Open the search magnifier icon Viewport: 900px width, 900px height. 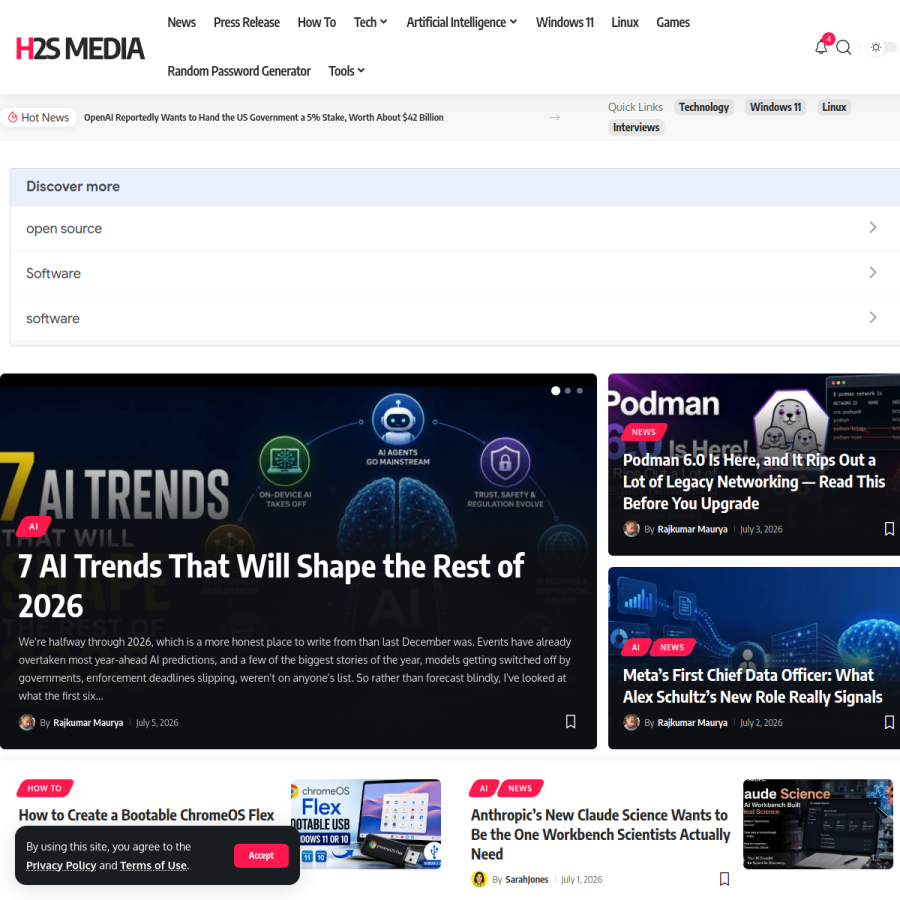(x=843, y=47)
